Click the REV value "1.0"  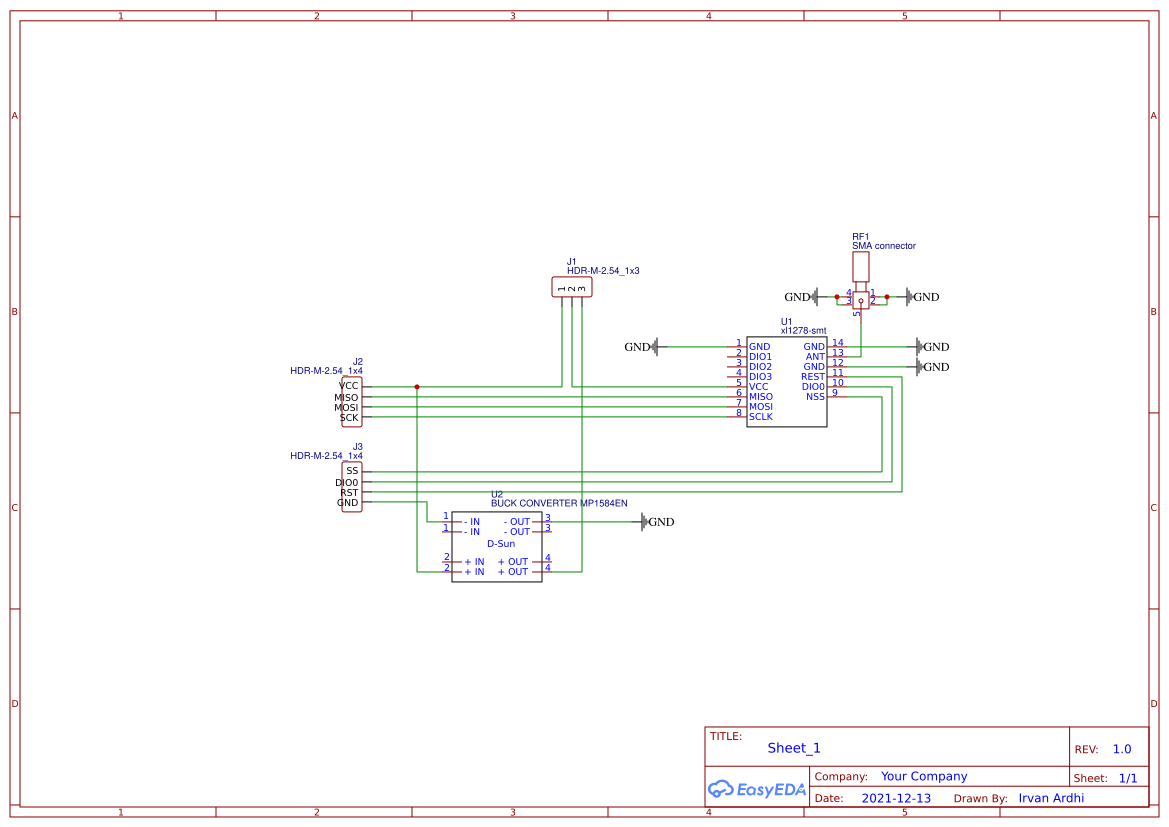pyautogui.click(x=1122, y=749)
